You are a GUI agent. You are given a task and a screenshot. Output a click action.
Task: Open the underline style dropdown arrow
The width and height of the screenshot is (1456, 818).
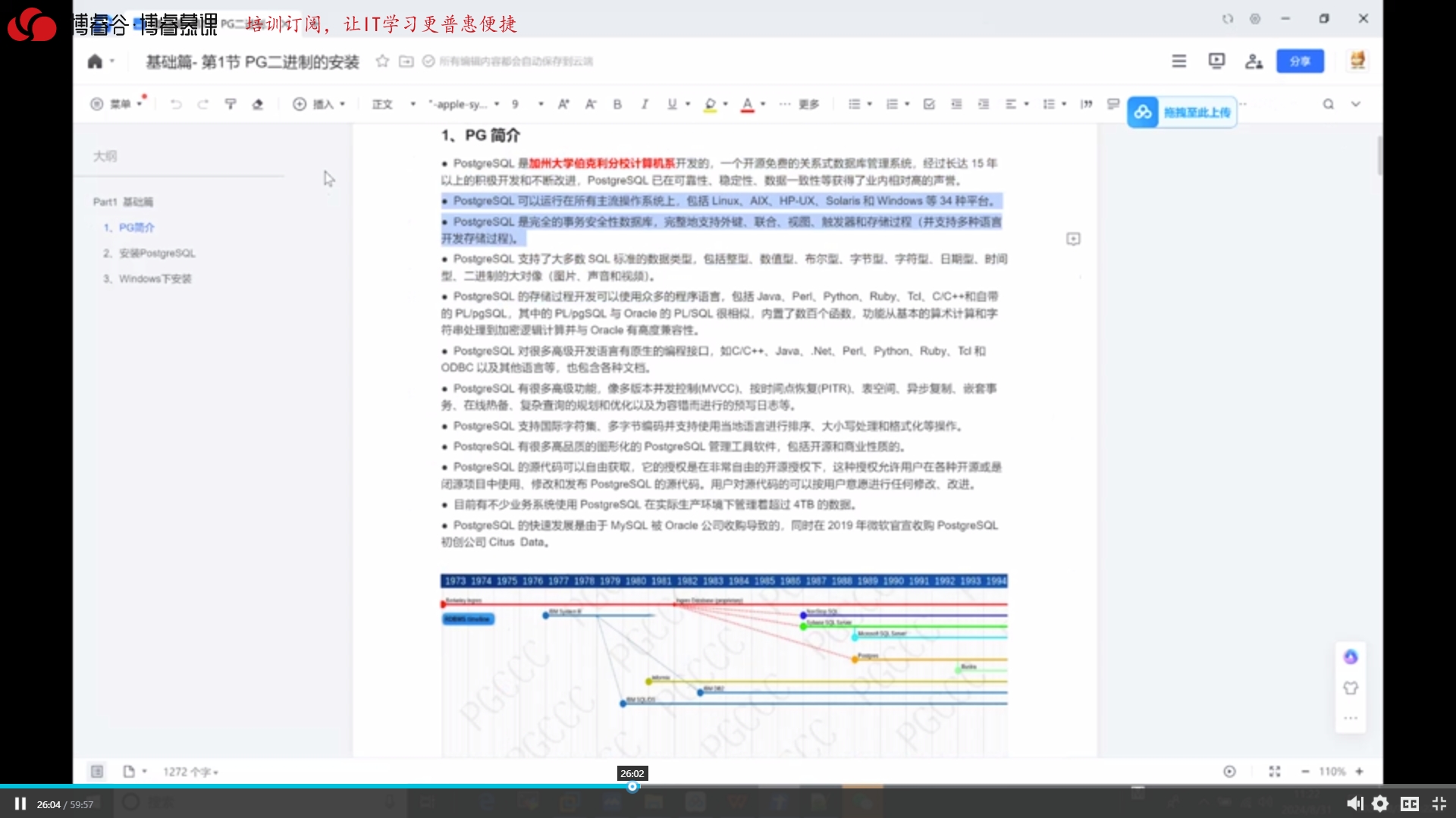click(688, 104)
